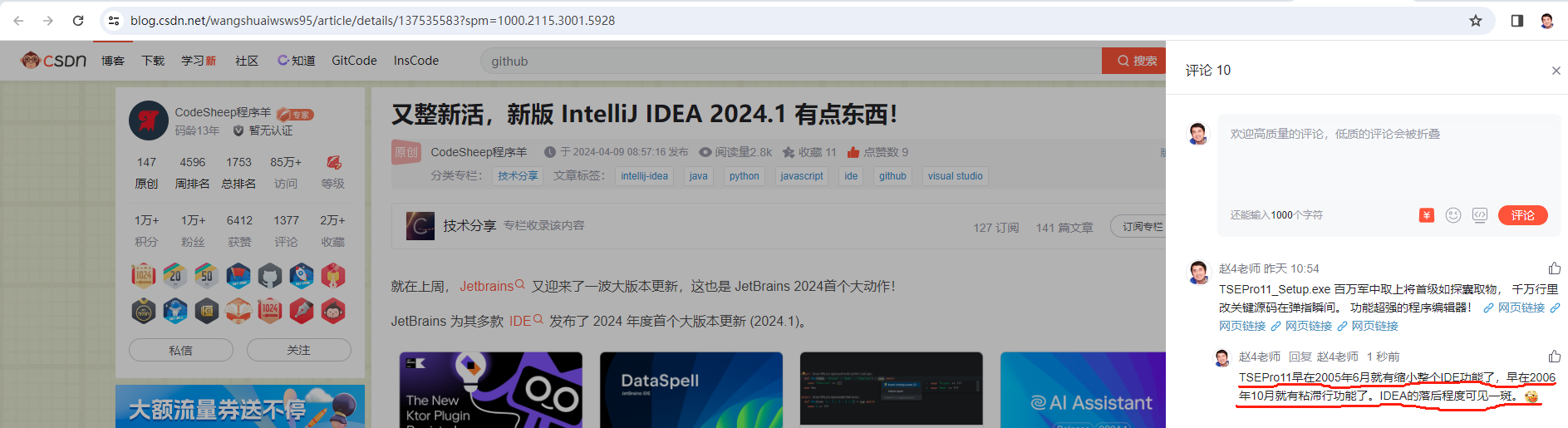Click the javascript article tag
This screenshot has width=1568, height=428.
802,176
